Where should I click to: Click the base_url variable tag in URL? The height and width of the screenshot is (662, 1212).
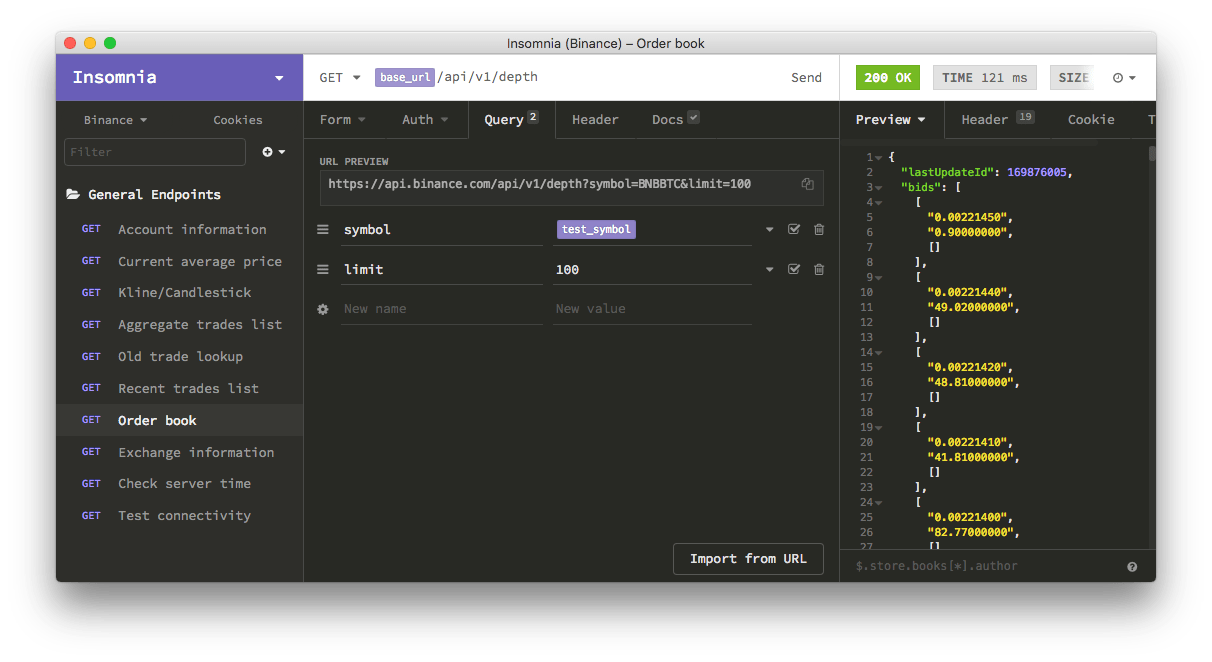point(405,77)
